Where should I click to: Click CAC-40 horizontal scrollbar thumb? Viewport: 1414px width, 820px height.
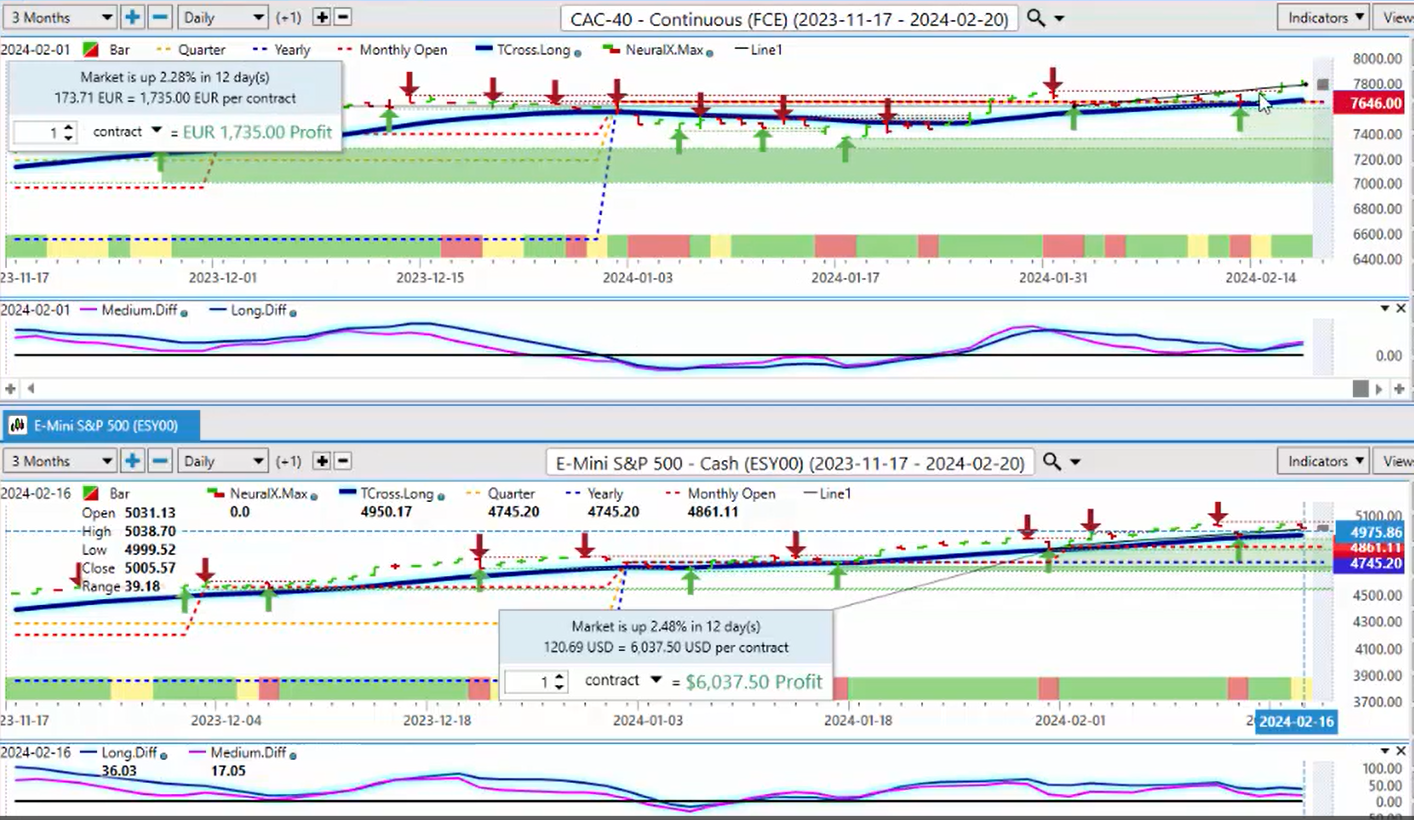[1360, 388]
